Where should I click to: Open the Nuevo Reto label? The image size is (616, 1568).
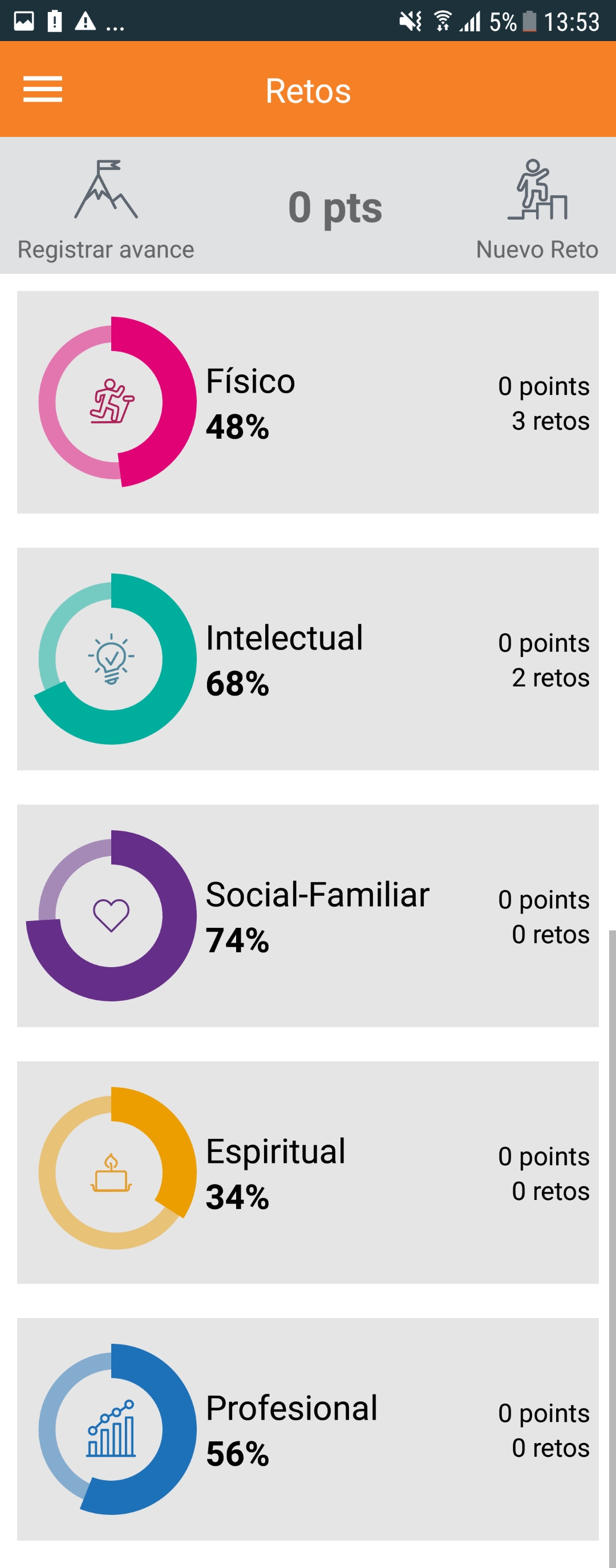tap(537, 249)
